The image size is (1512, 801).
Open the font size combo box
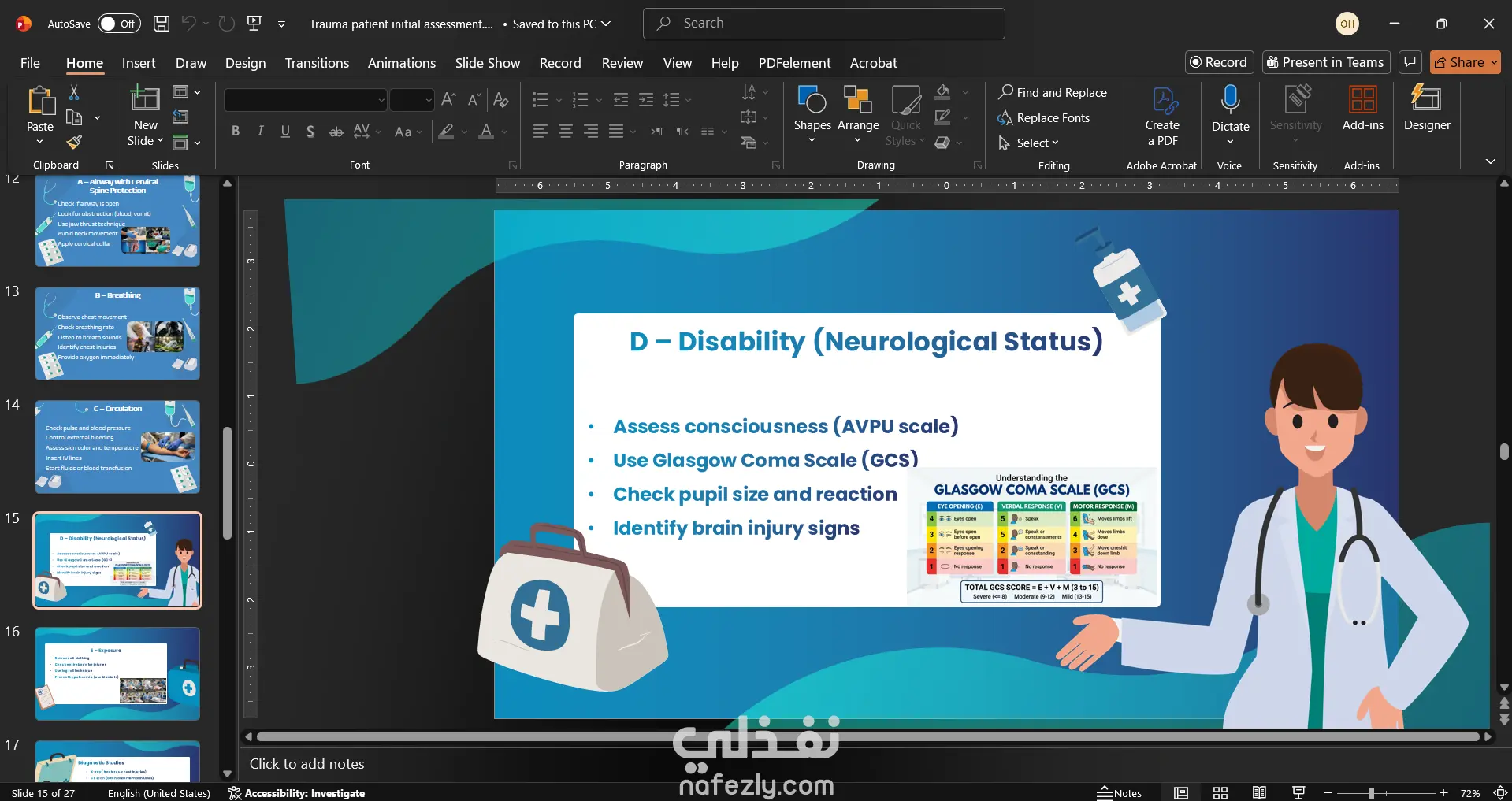[412, 100]
